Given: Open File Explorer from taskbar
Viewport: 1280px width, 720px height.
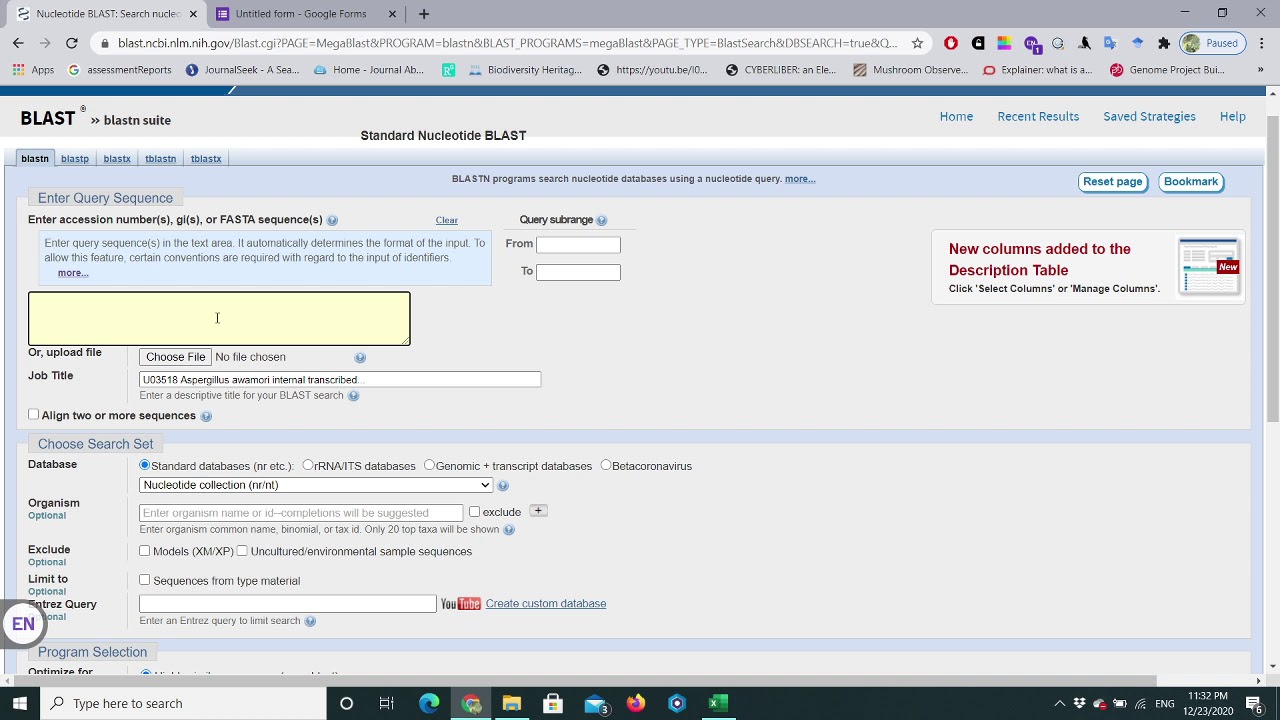Looking at the screenshot, I should [x=511, y=703].
